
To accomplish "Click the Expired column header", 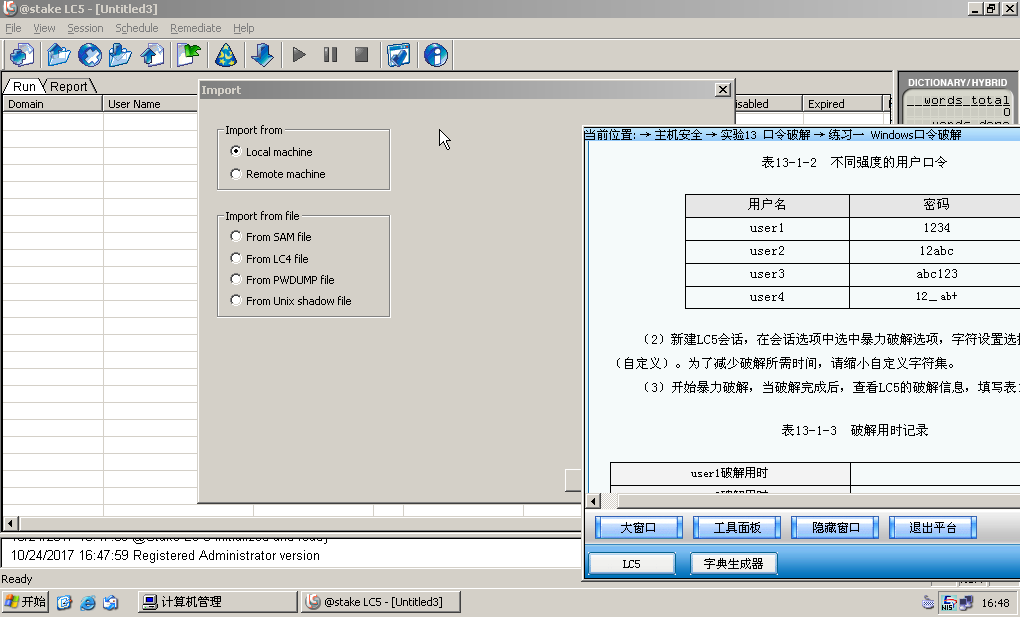I will [x=842, y=104].
